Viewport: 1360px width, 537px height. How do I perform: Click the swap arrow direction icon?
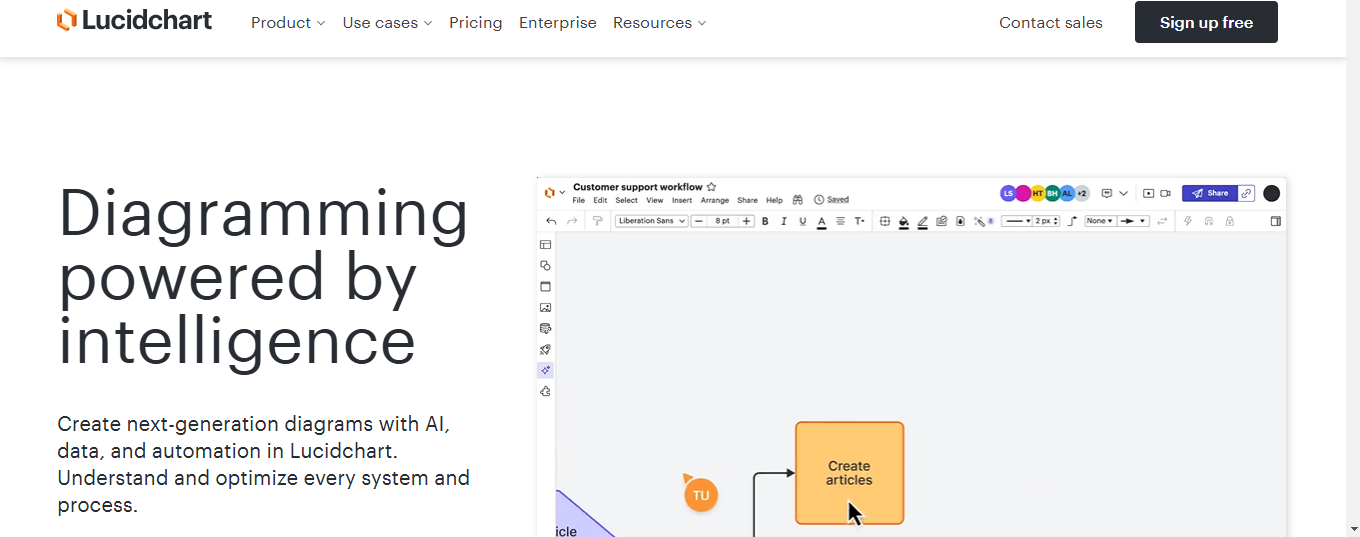click(x=1162, y=221)
